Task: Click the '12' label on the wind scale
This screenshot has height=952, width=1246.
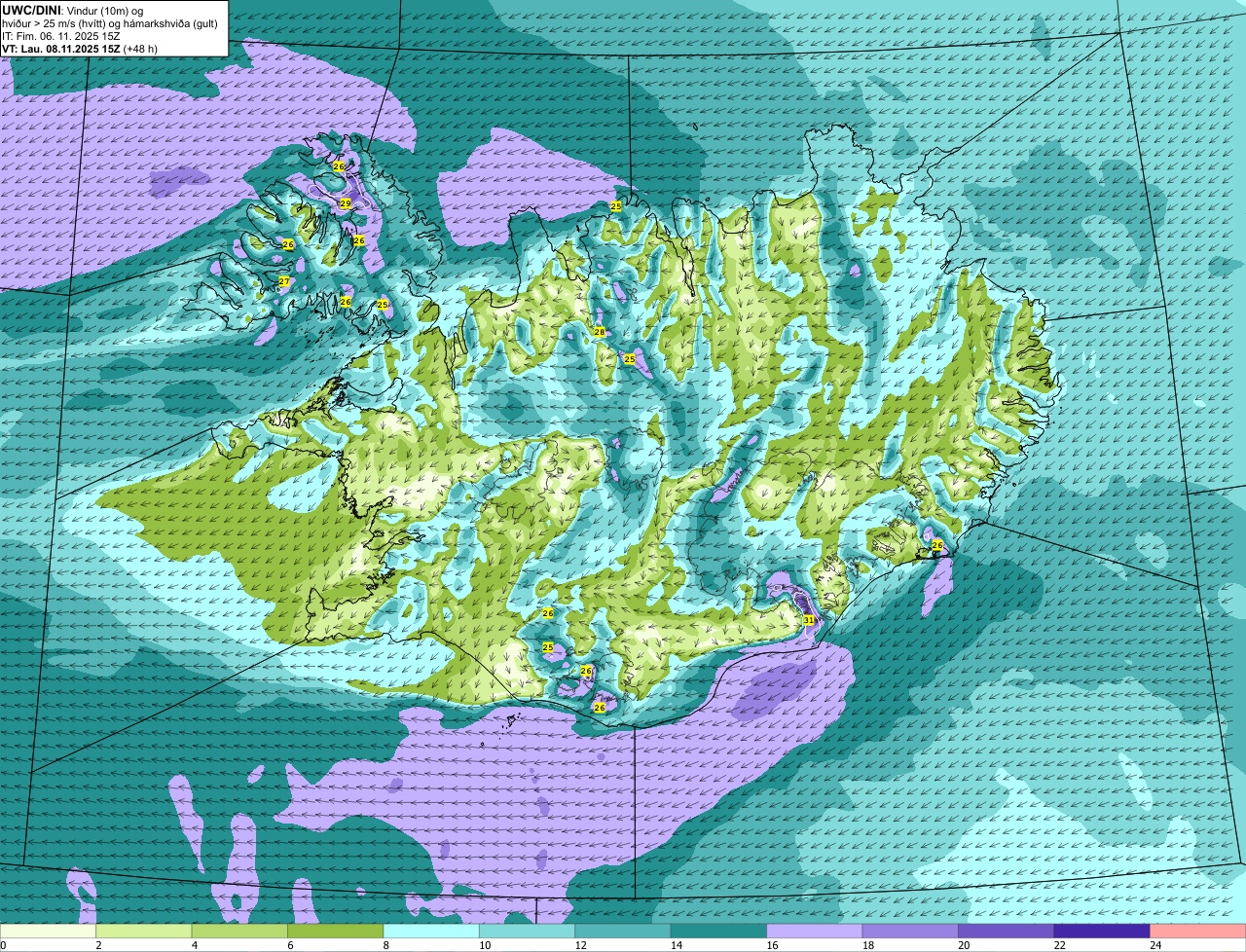Action: [580, 945]
